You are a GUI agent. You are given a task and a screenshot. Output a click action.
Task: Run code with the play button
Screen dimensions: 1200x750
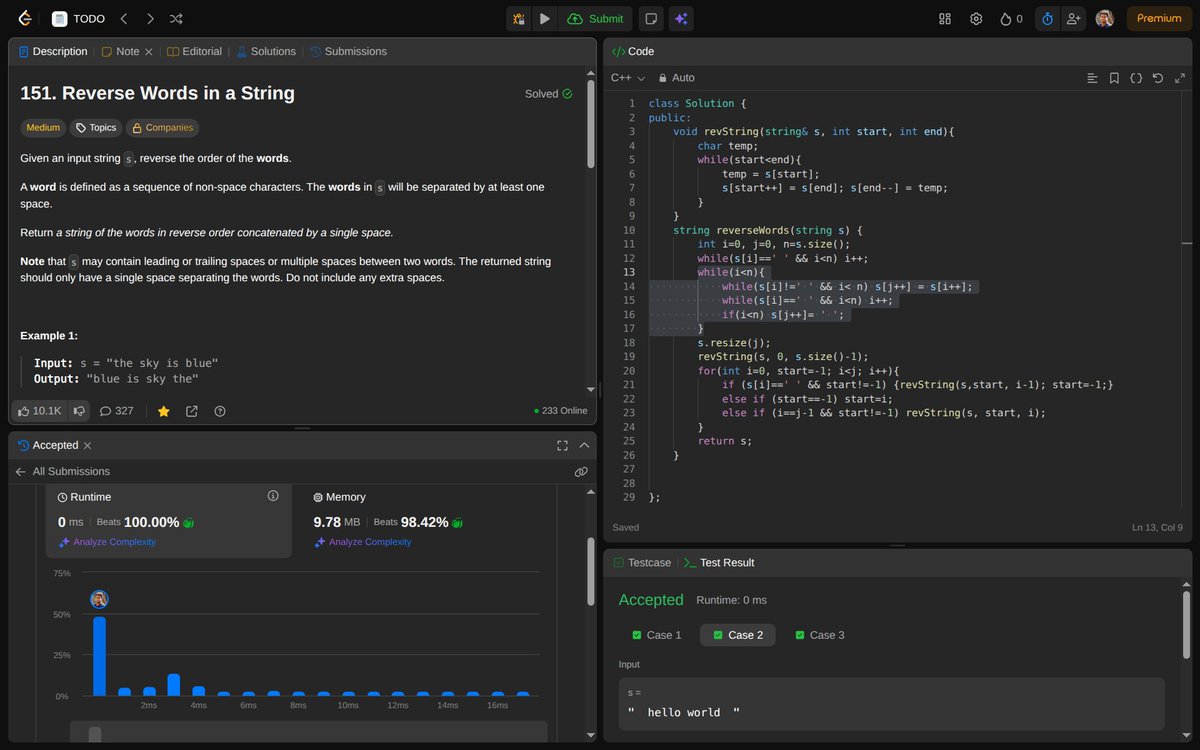point(544,18)
